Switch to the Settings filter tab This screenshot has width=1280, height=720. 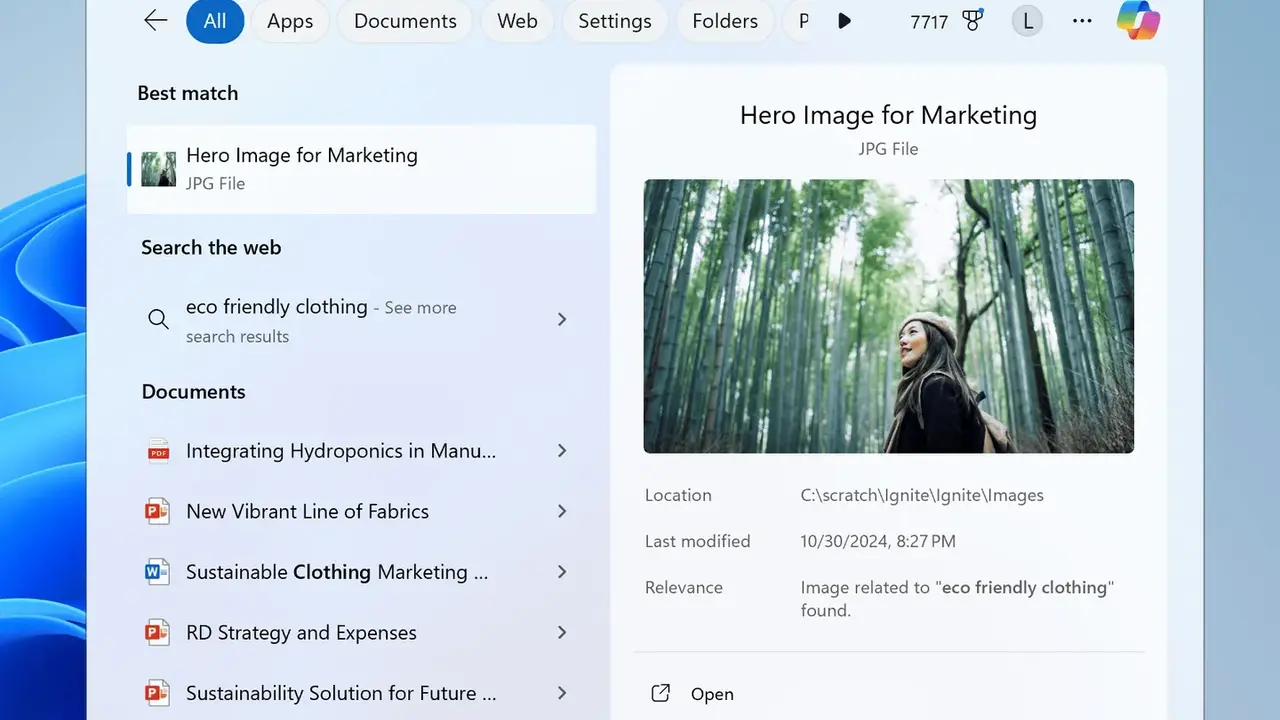click(614, 21)
